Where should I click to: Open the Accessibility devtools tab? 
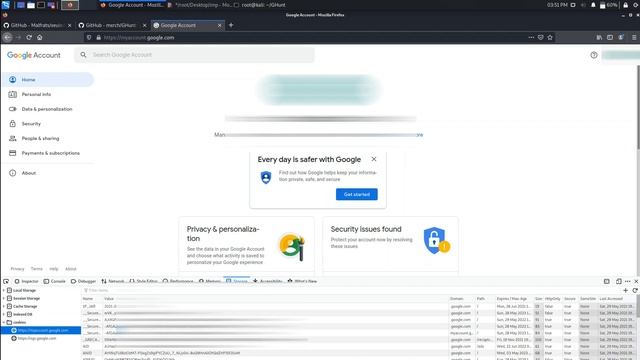pos(268,281)
